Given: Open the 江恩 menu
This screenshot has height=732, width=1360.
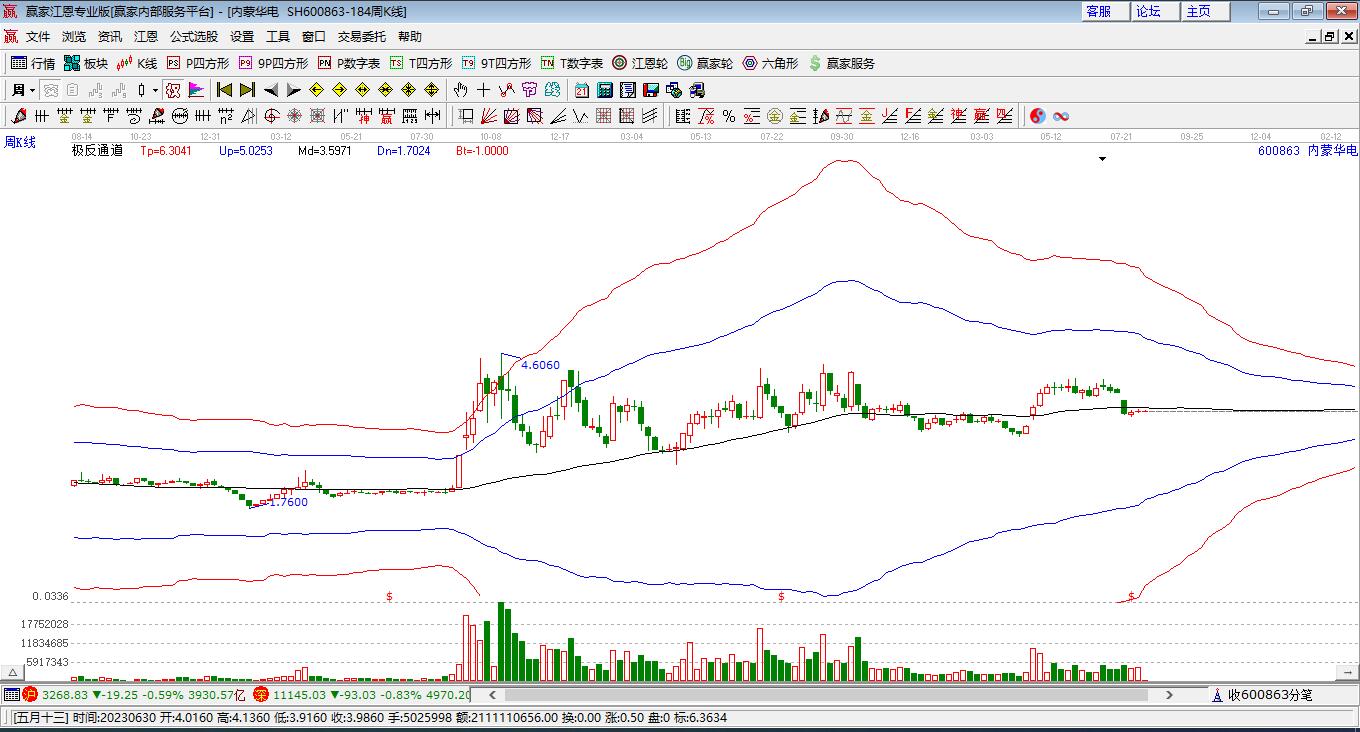Looking at the screenshot, I should [146, 37].
